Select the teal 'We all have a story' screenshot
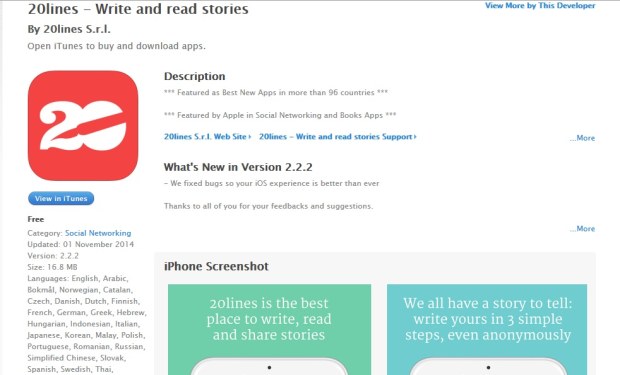This screenshot has height=375, width=620. (487, 330)
